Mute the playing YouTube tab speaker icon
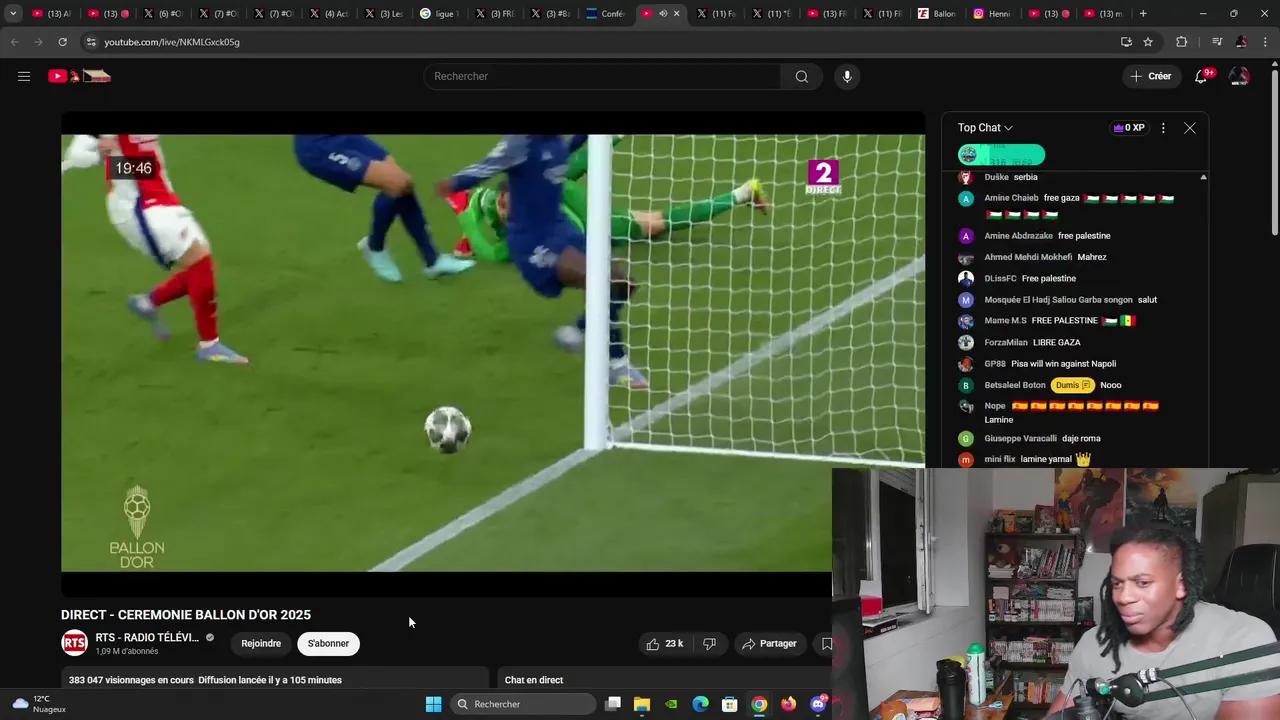 [x=662, y=14]
